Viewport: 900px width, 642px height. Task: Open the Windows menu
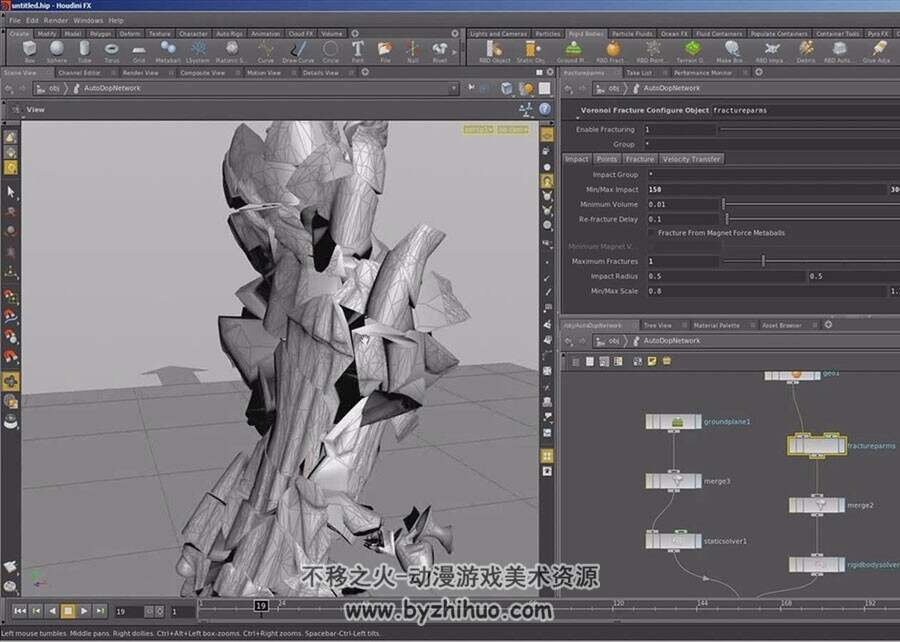(88, 20)
